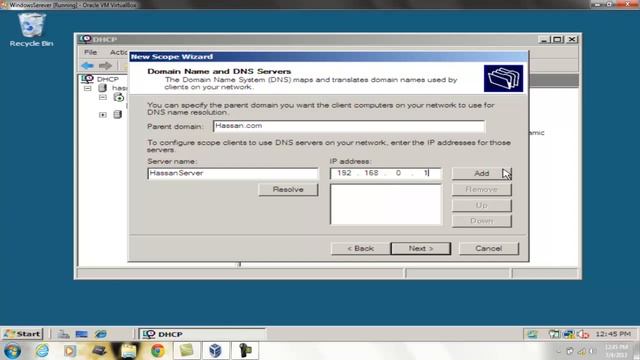Click the guest network tray icon
Viewport: 640px width, 360px height.
(x=569, y=334)
